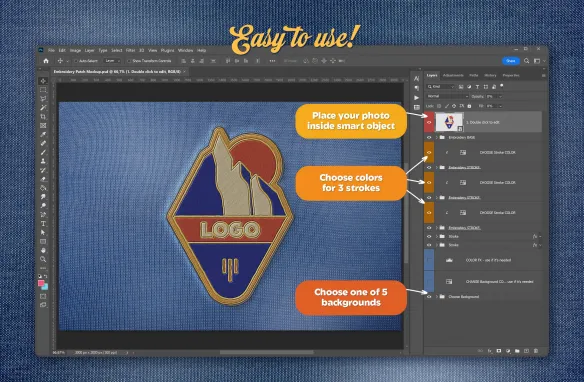Open the Filter menu

(130, 50)
